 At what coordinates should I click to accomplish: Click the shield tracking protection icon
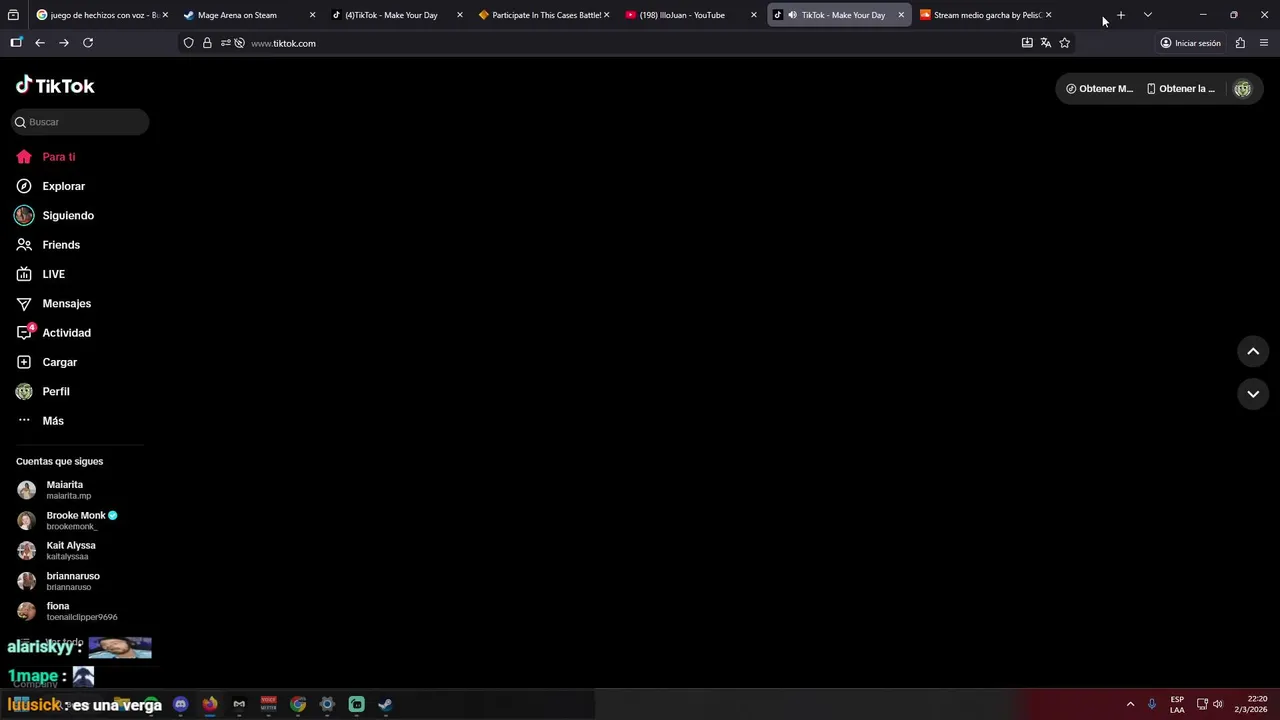pyautogui.click(x=188, y=43)
